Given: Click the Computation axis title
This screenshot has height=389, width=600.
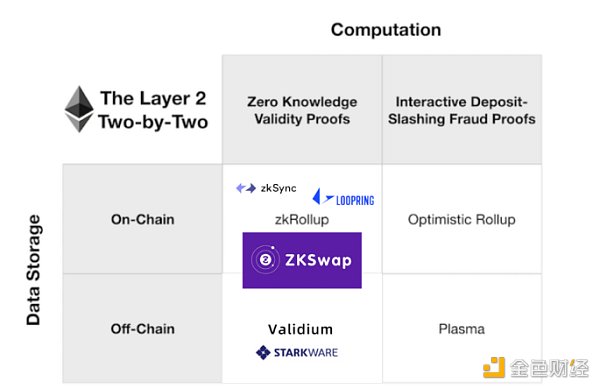Looking at the screenshot, I should tap(386, 30).
